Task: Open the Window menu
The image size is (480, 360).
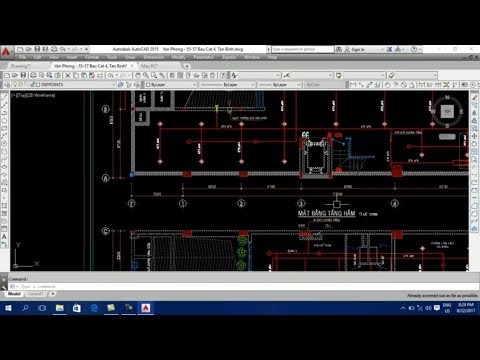Action: [252, 57]
